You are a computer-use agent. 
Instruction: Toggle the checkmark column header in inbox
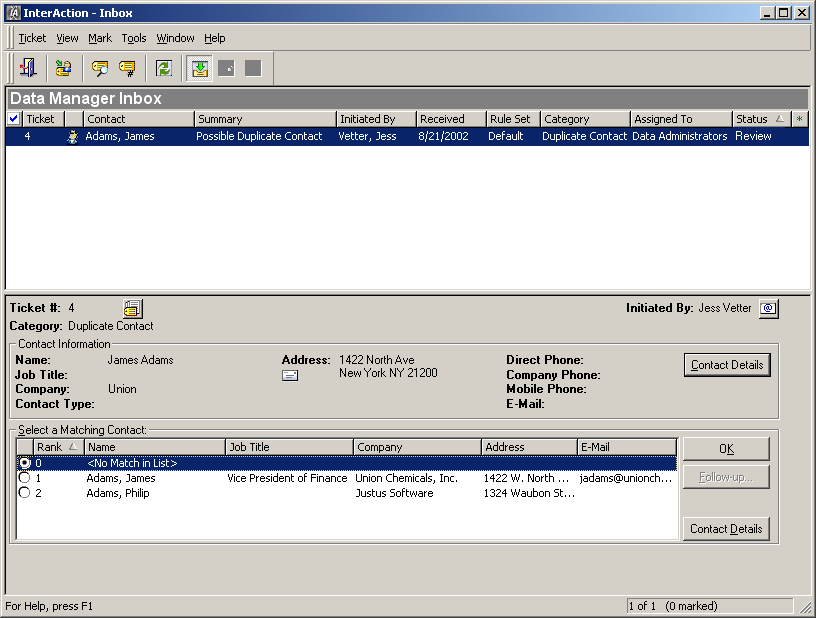pos(13,119)
